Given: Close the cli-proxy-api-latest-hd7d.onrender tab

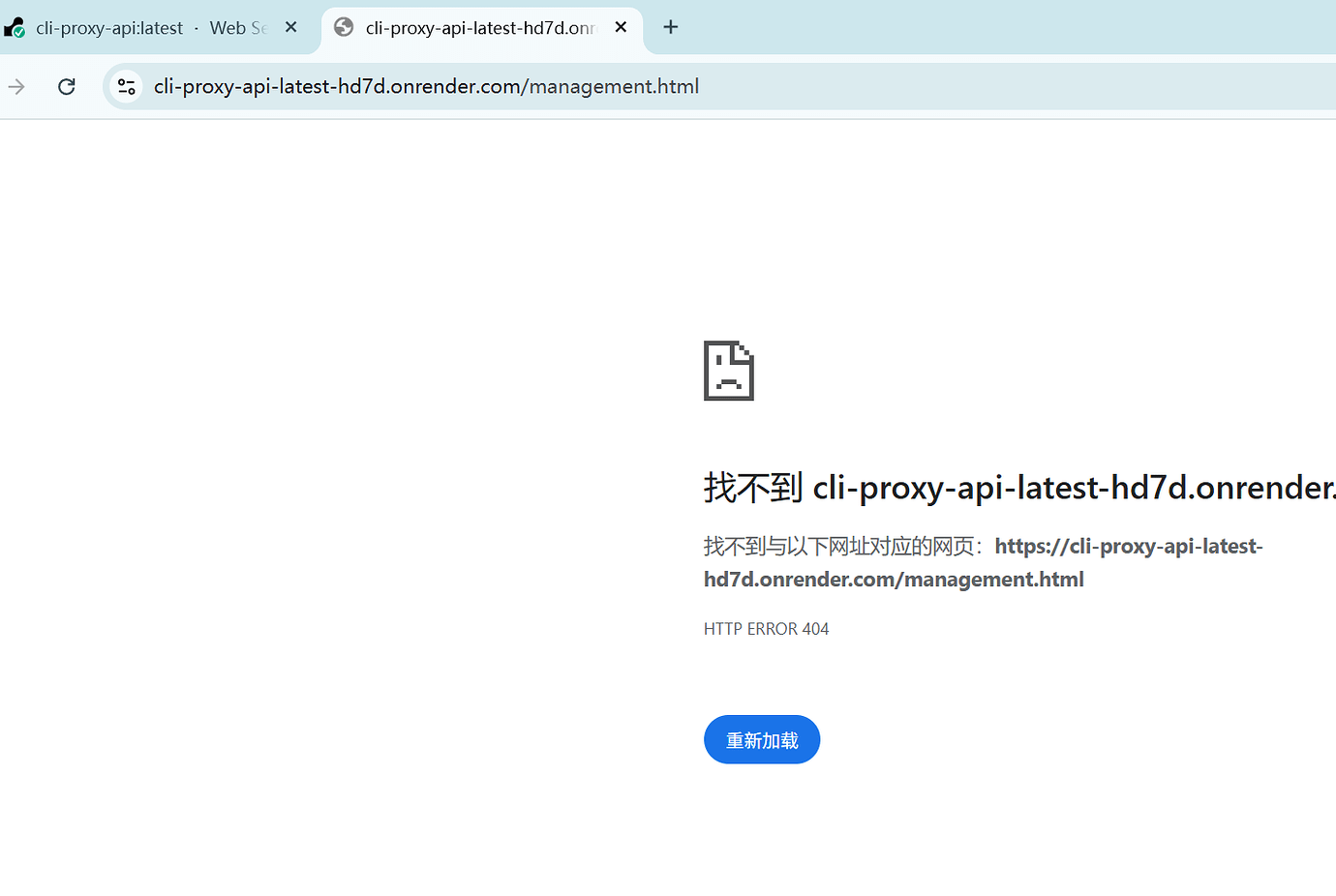Looking at the screenshot, I should tap(622, 27).
